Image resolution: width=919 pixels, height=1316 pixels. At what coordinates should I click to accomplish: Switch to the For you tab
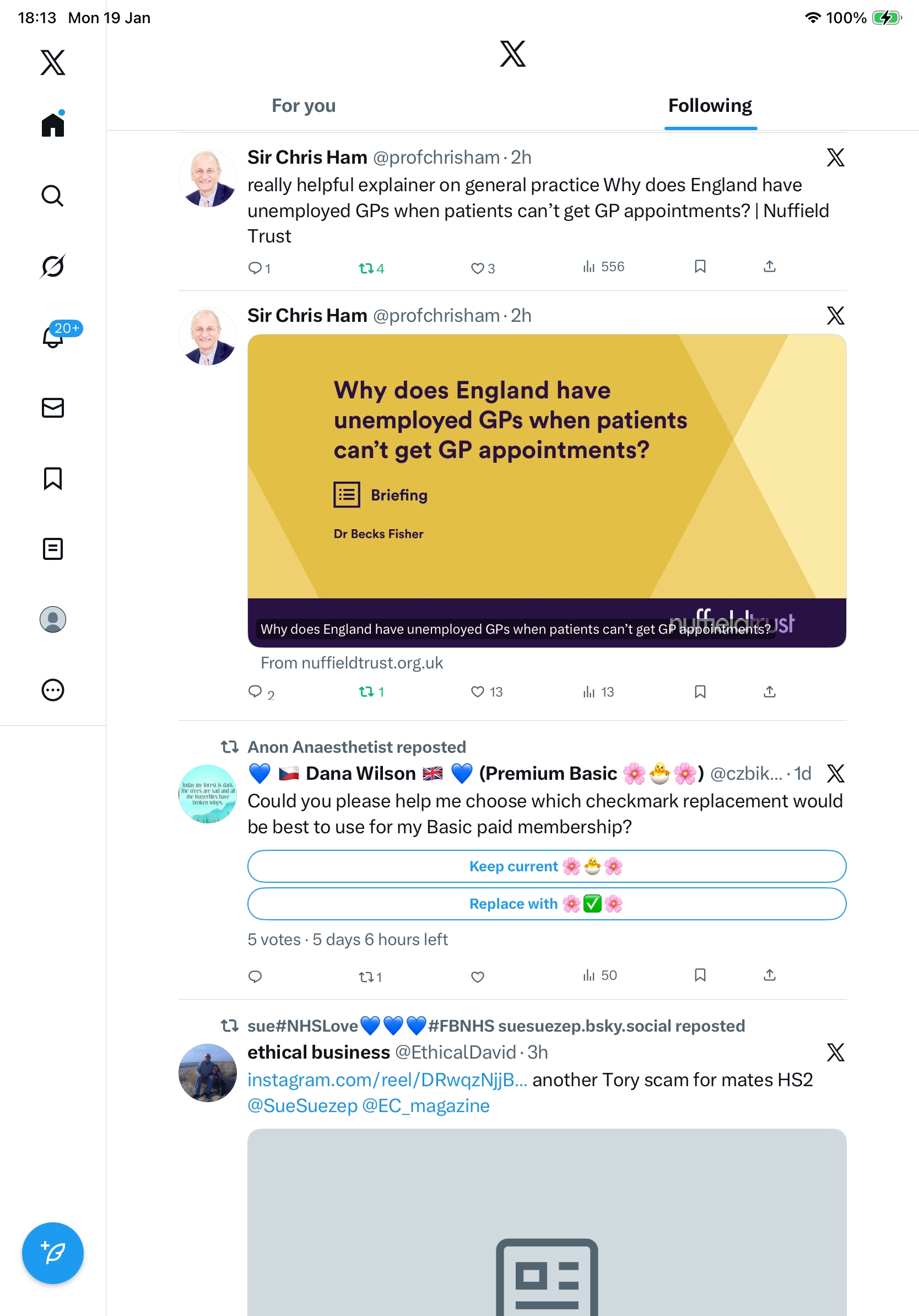point(304,106)
